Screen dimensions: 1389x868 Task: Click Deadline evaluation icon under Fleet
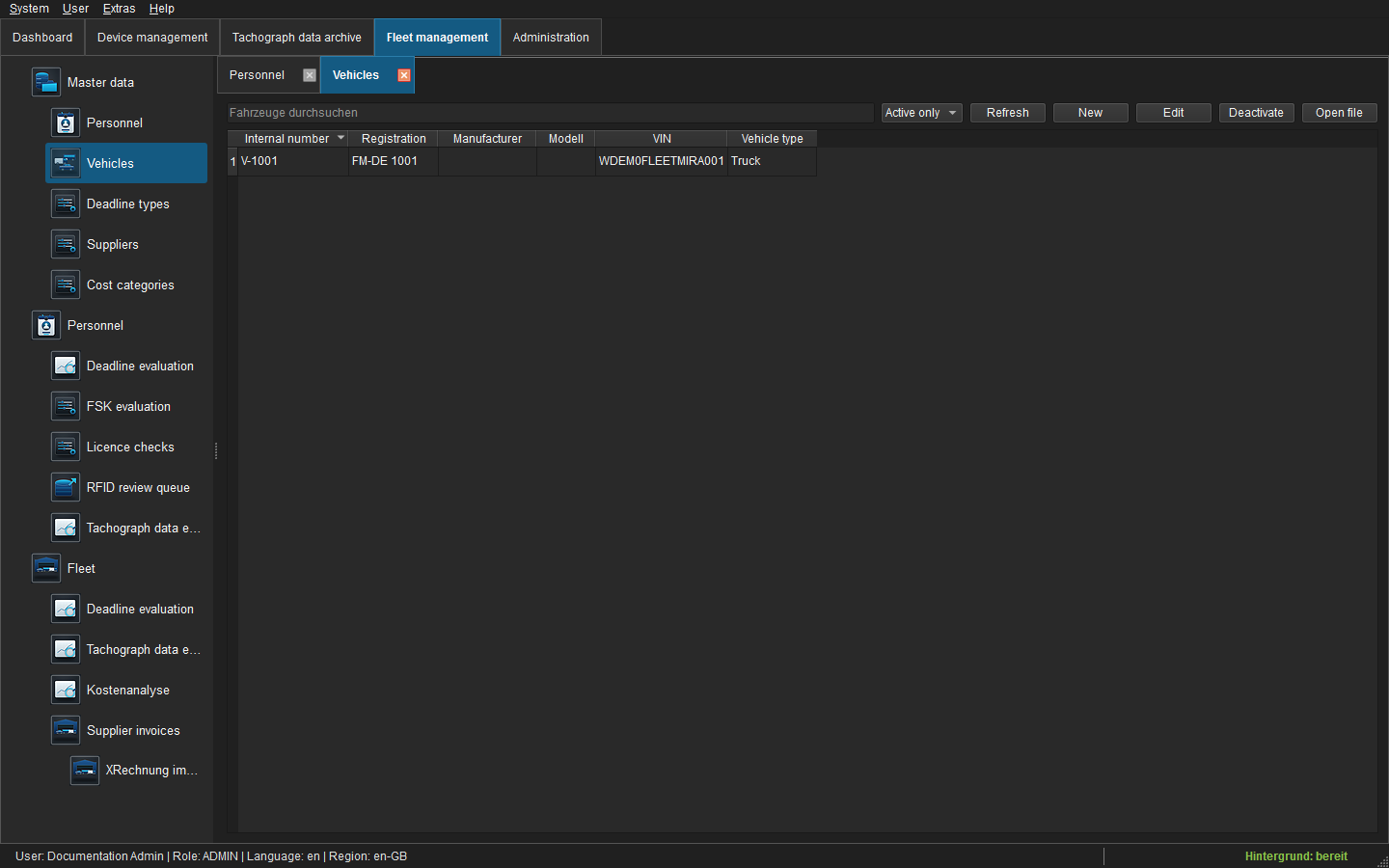[x=66, y=609]
